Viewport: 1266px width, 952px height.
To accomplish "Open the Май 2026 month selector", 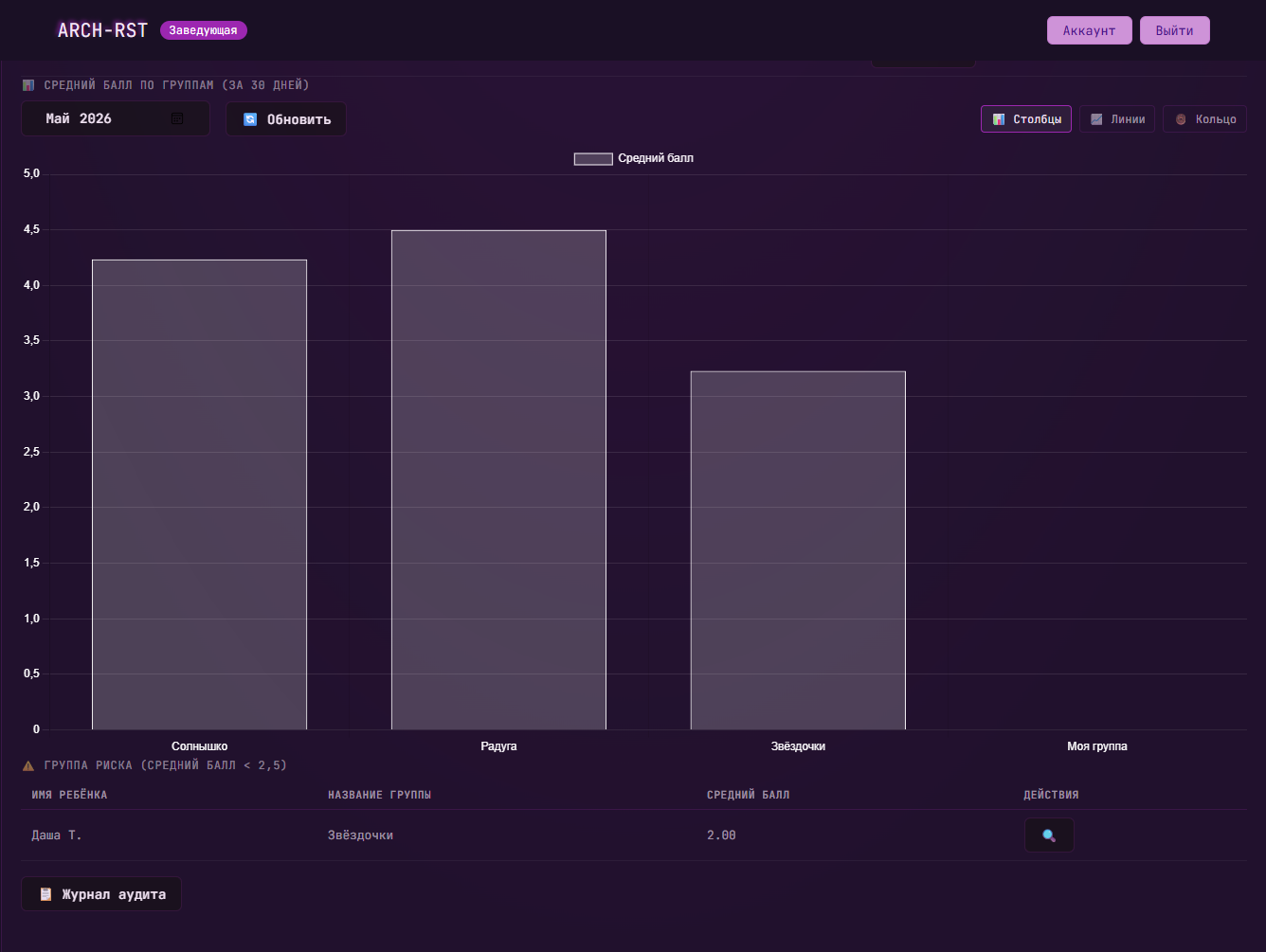I will click(116, 118).
